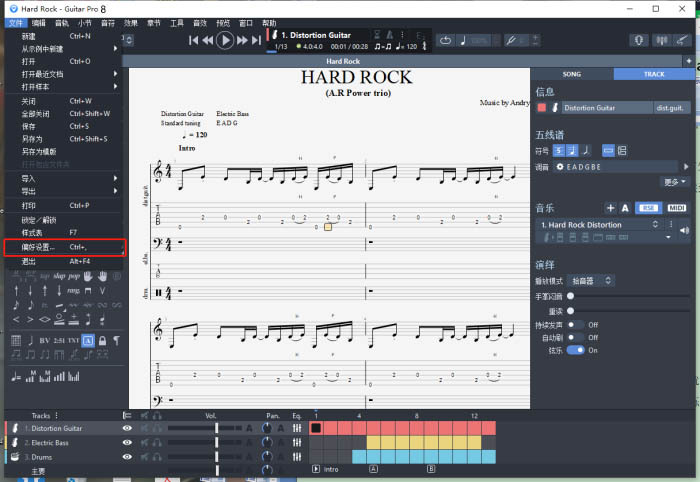Click the tuning gear icon beside EADGBE
700x482 pixels.
point(560,166)
